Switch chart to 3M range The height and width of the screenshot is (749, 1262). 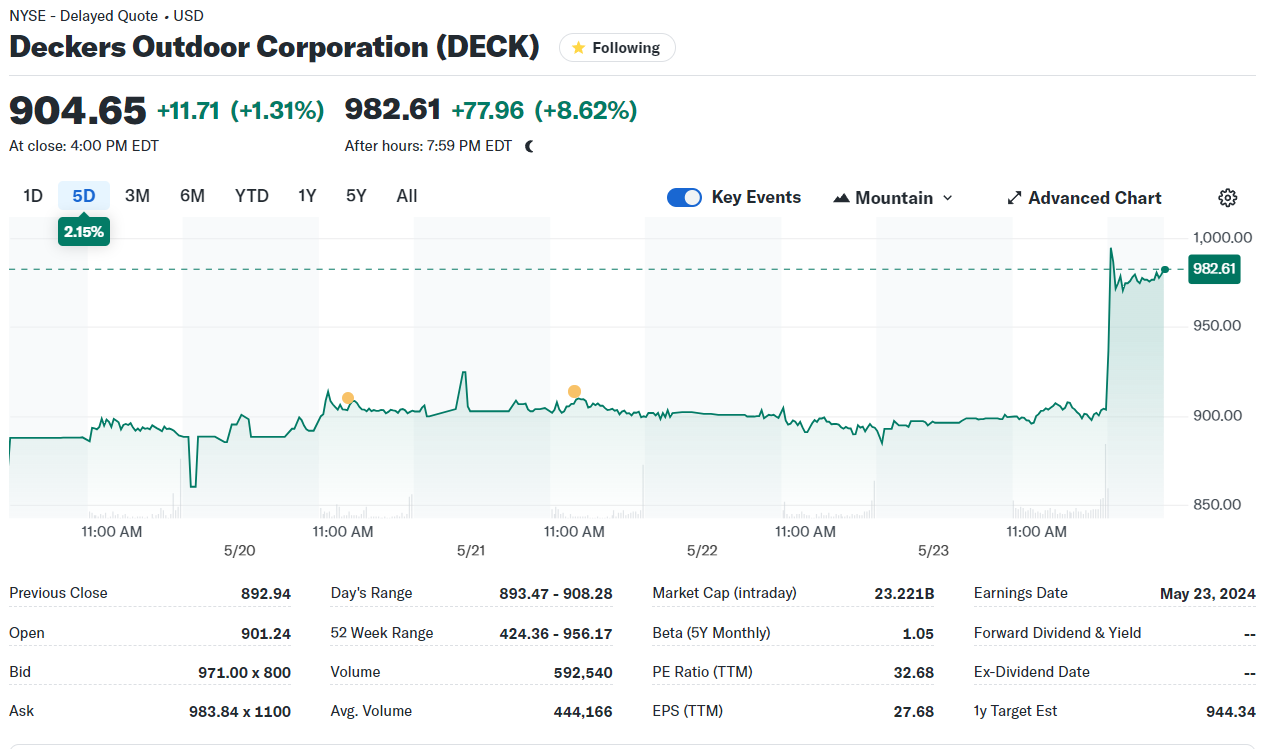click(137, 196)
